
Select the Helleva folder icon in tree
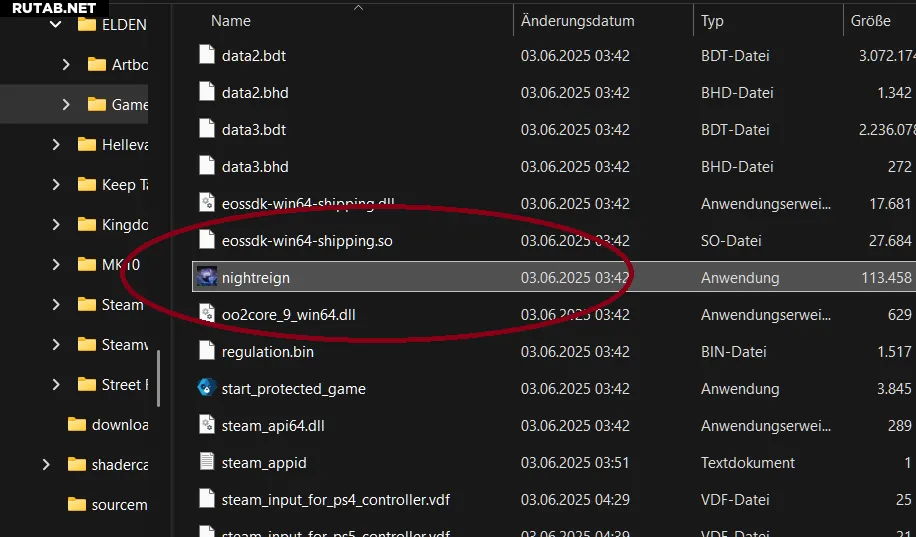87,144
